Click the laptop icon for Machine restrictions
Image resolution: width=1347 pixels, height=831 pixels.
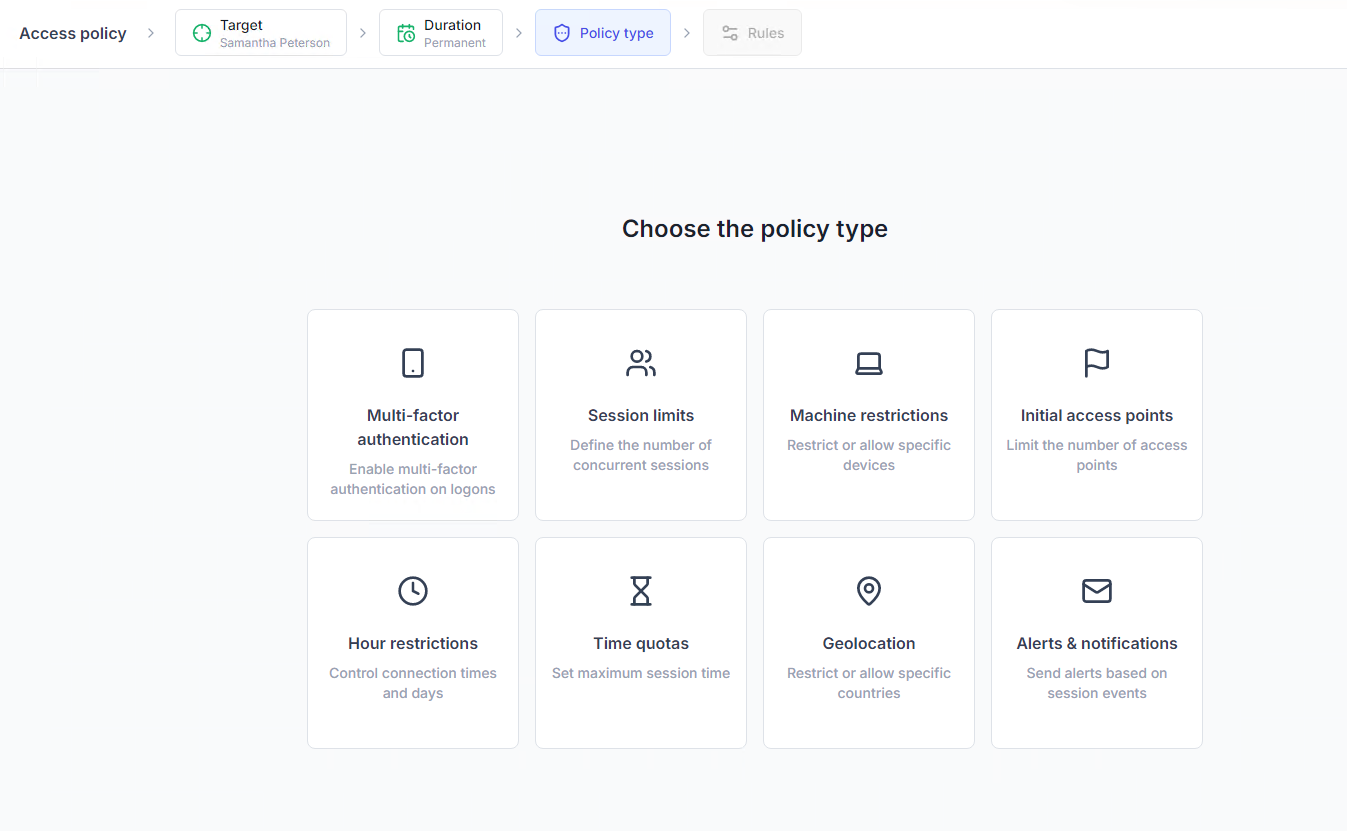[869, 363]
